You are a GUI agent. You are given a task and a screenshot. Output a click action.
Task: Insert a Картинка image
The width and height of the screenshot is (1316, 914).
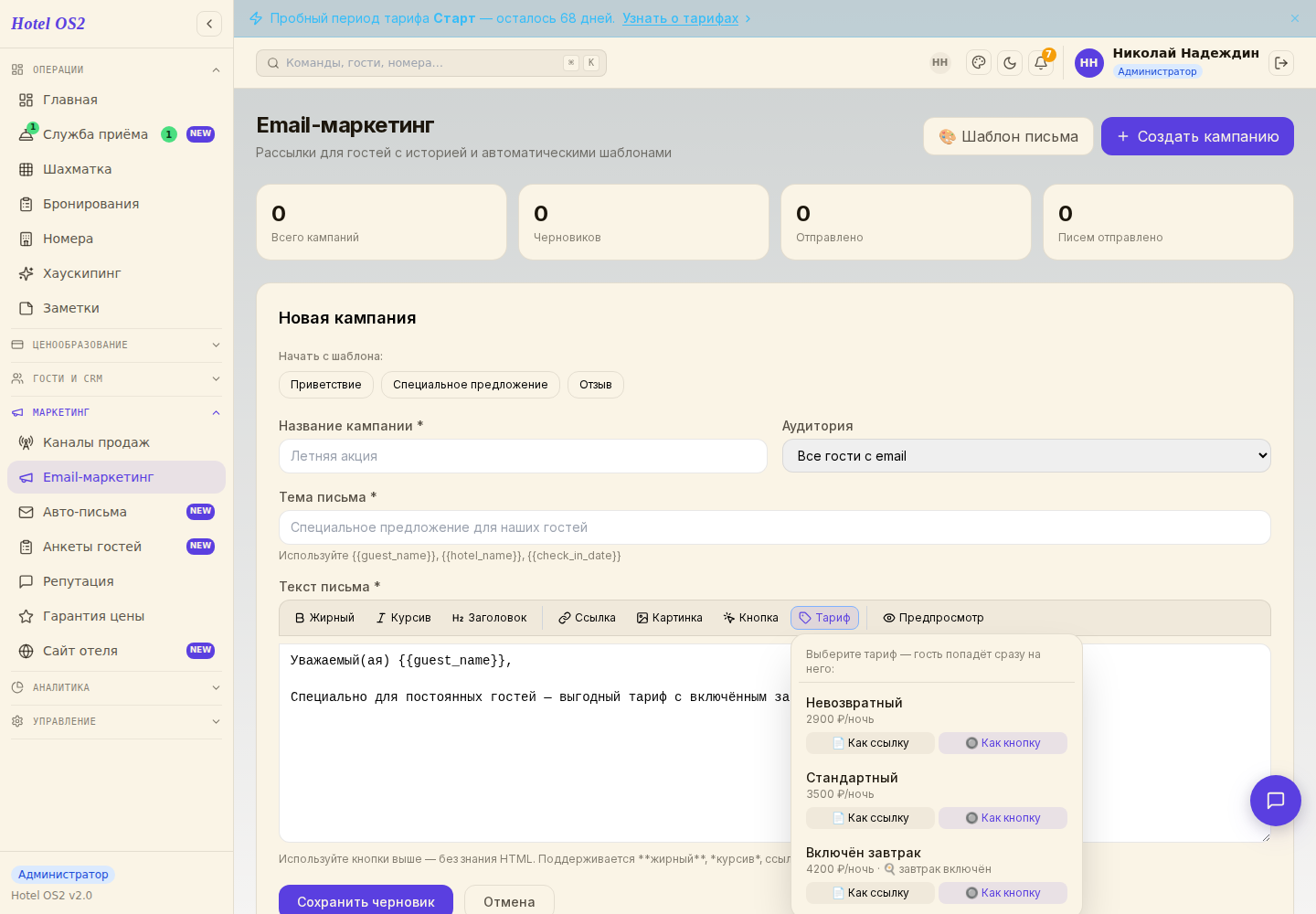(670, 618)
